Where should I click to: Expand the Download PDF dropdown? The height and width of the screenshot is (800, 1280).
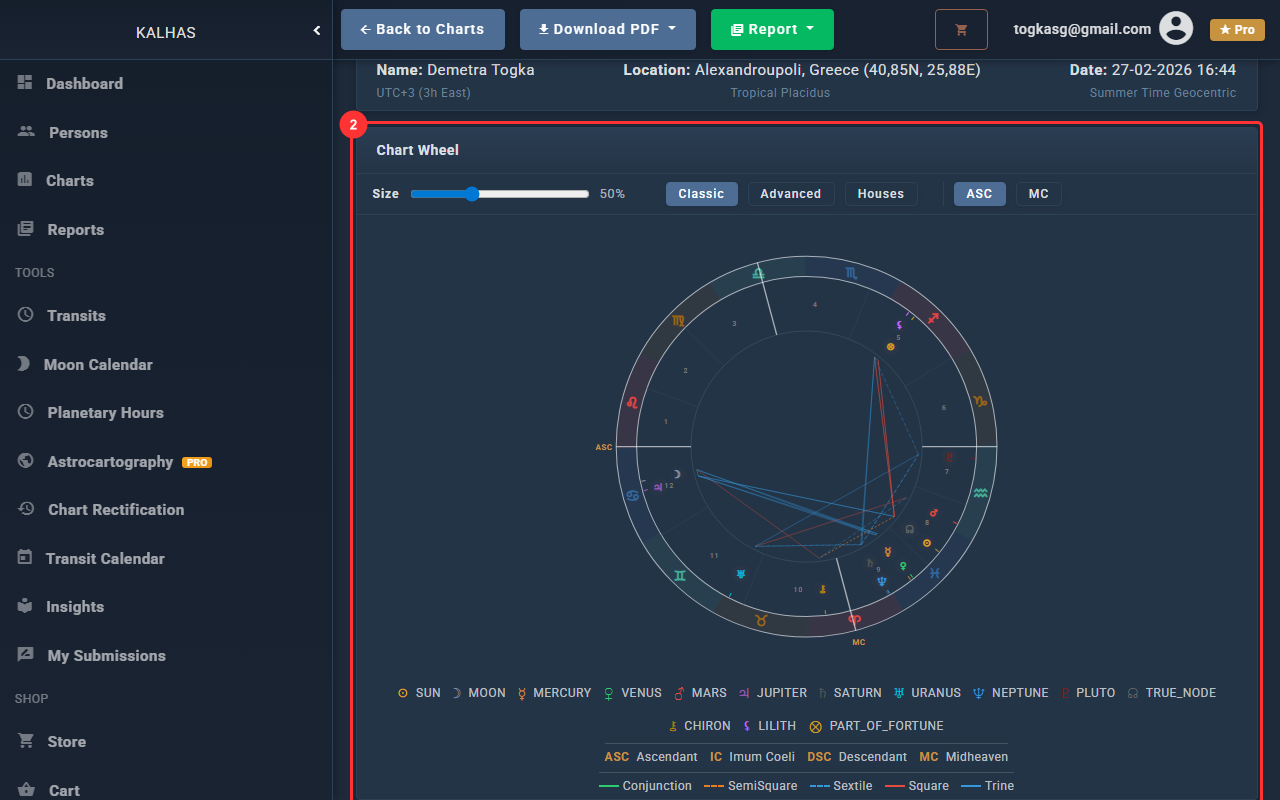pyautogui.click(x=607, y=30)
